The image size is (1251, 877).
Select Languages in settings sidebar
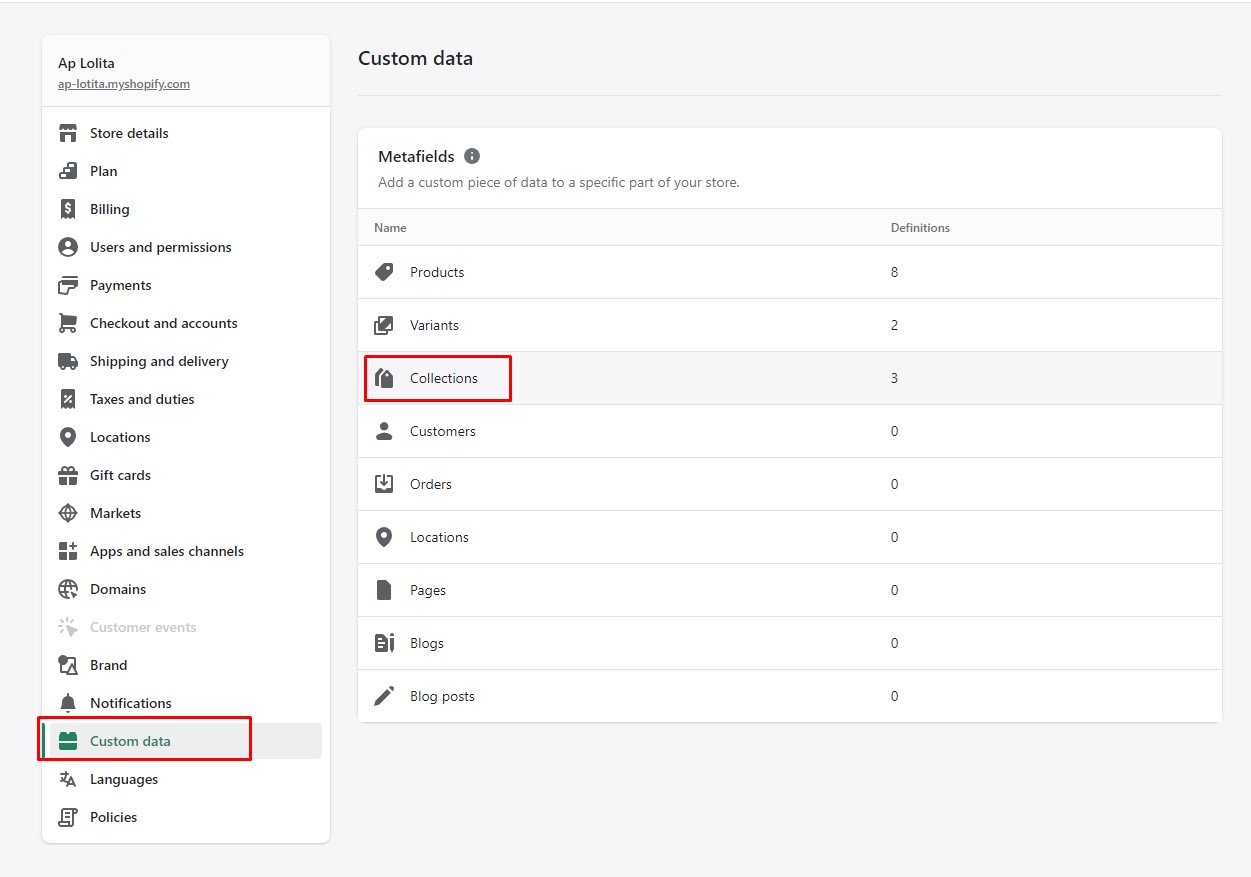(x=124, y=779)
